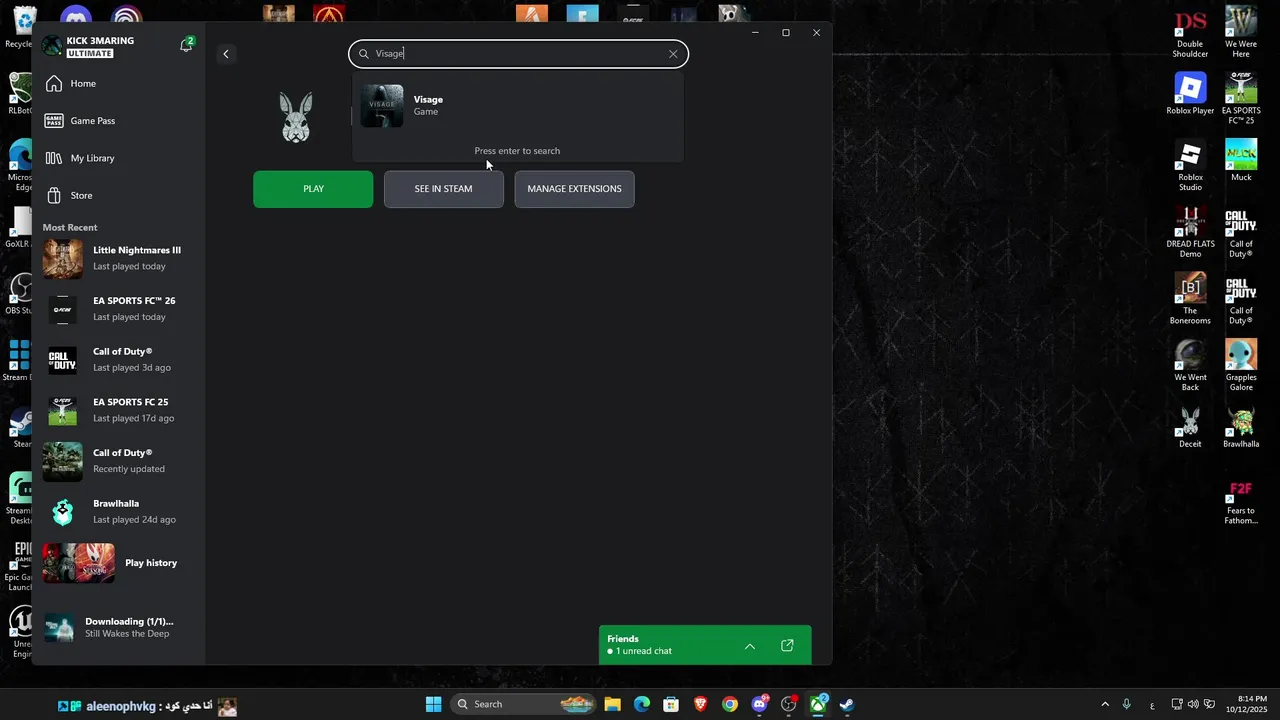This screenshot has height=720, width=1280.
Task: Open MANAGE EXTENSIONS
Action: [x=574, y=189]
